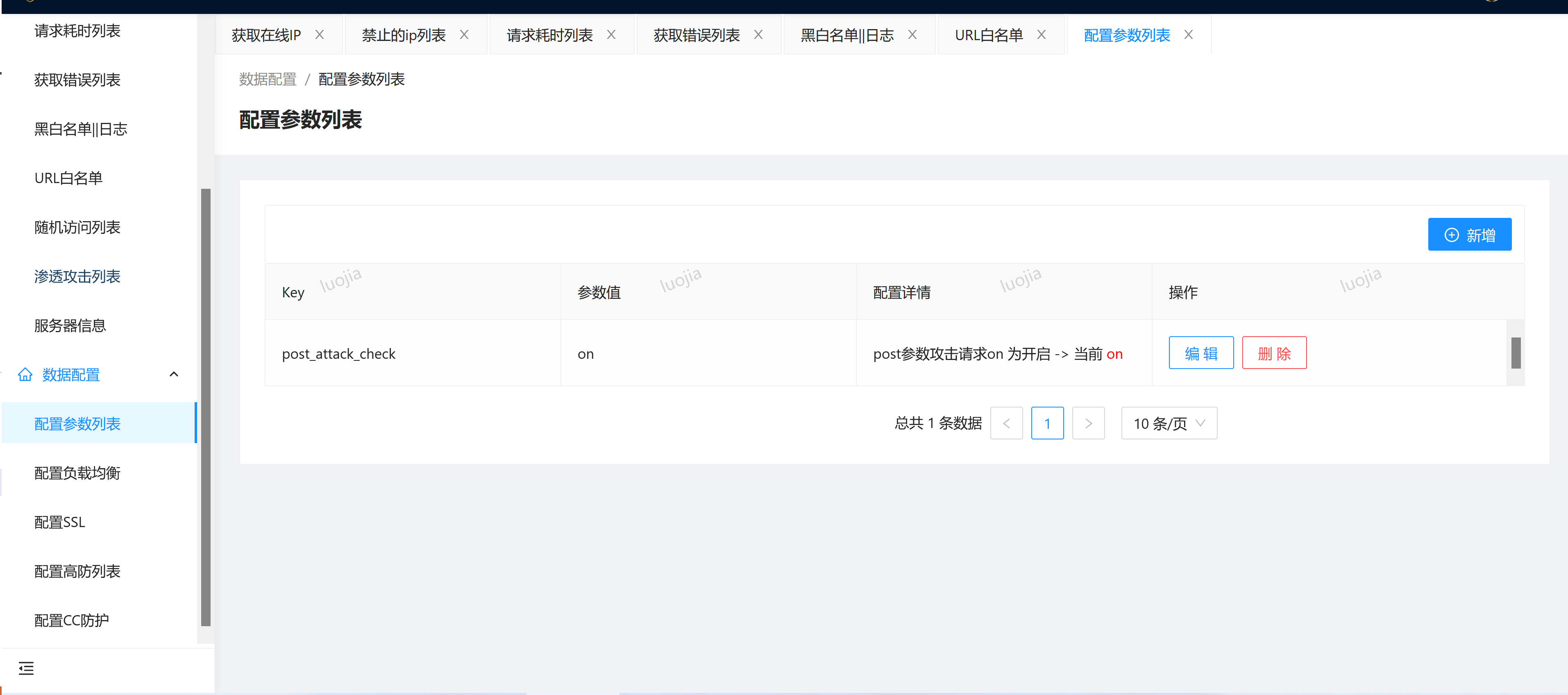Click the 新增 add button
Viewport: 1568px width, 695px height.
coord(1469,234)
